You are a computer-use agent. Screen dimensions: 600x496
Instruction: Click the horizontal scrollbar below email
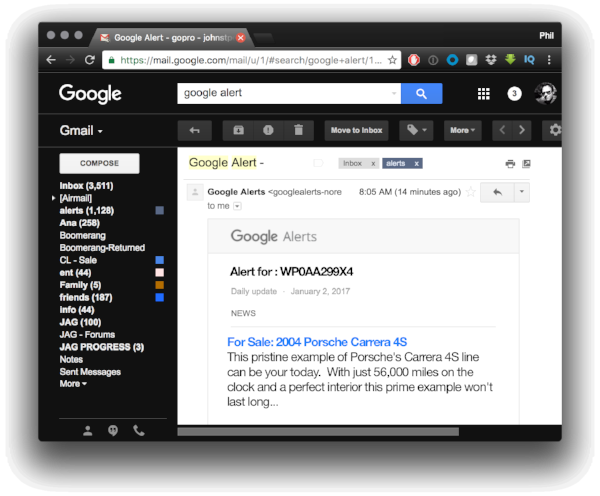318,432
